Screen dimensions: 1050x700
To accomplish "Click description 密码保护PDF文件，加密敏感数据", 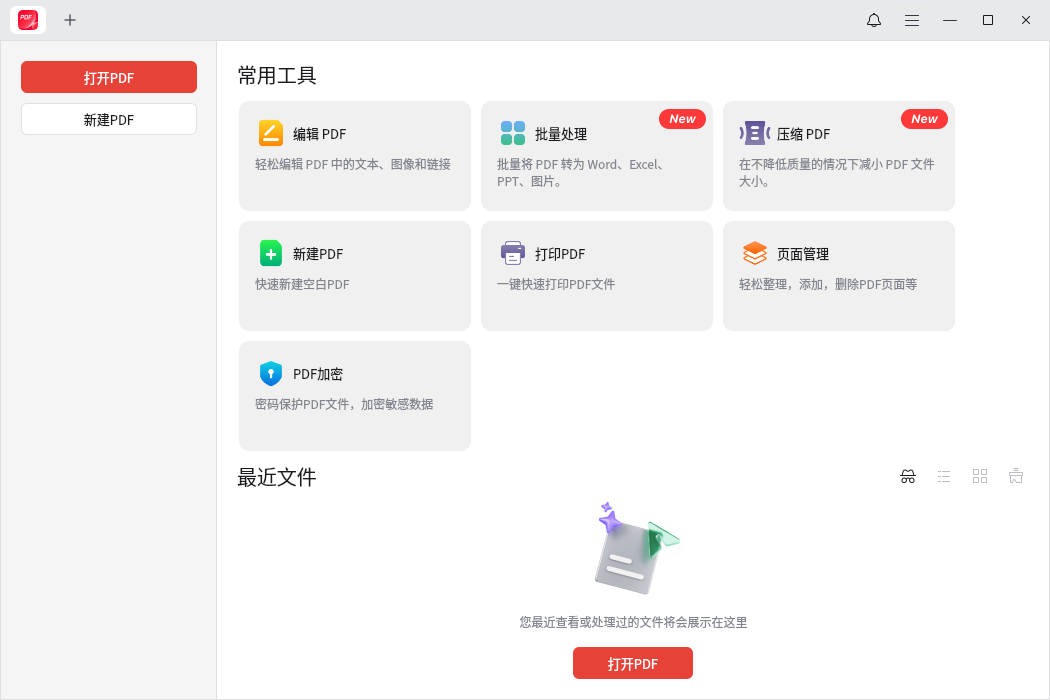I will (344, 404).
